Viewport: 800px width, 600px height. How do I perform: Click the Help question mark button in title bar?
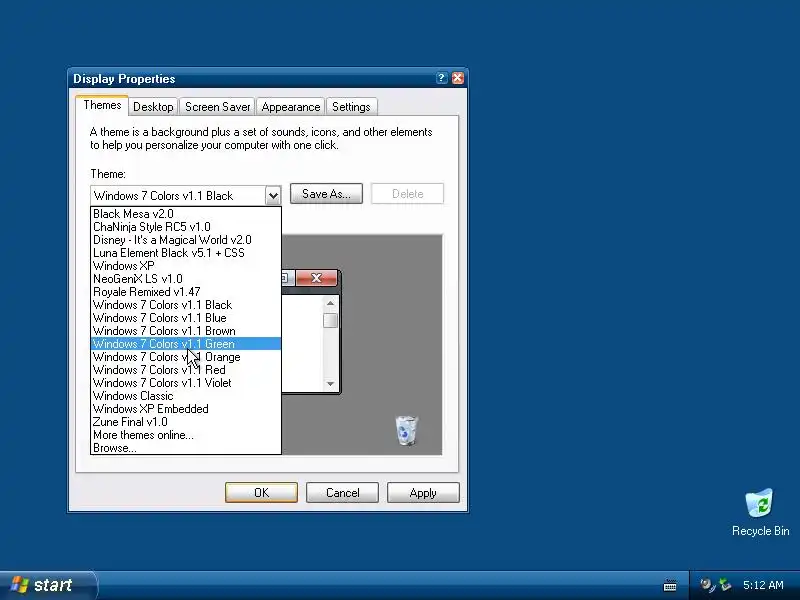click(441, 78)
